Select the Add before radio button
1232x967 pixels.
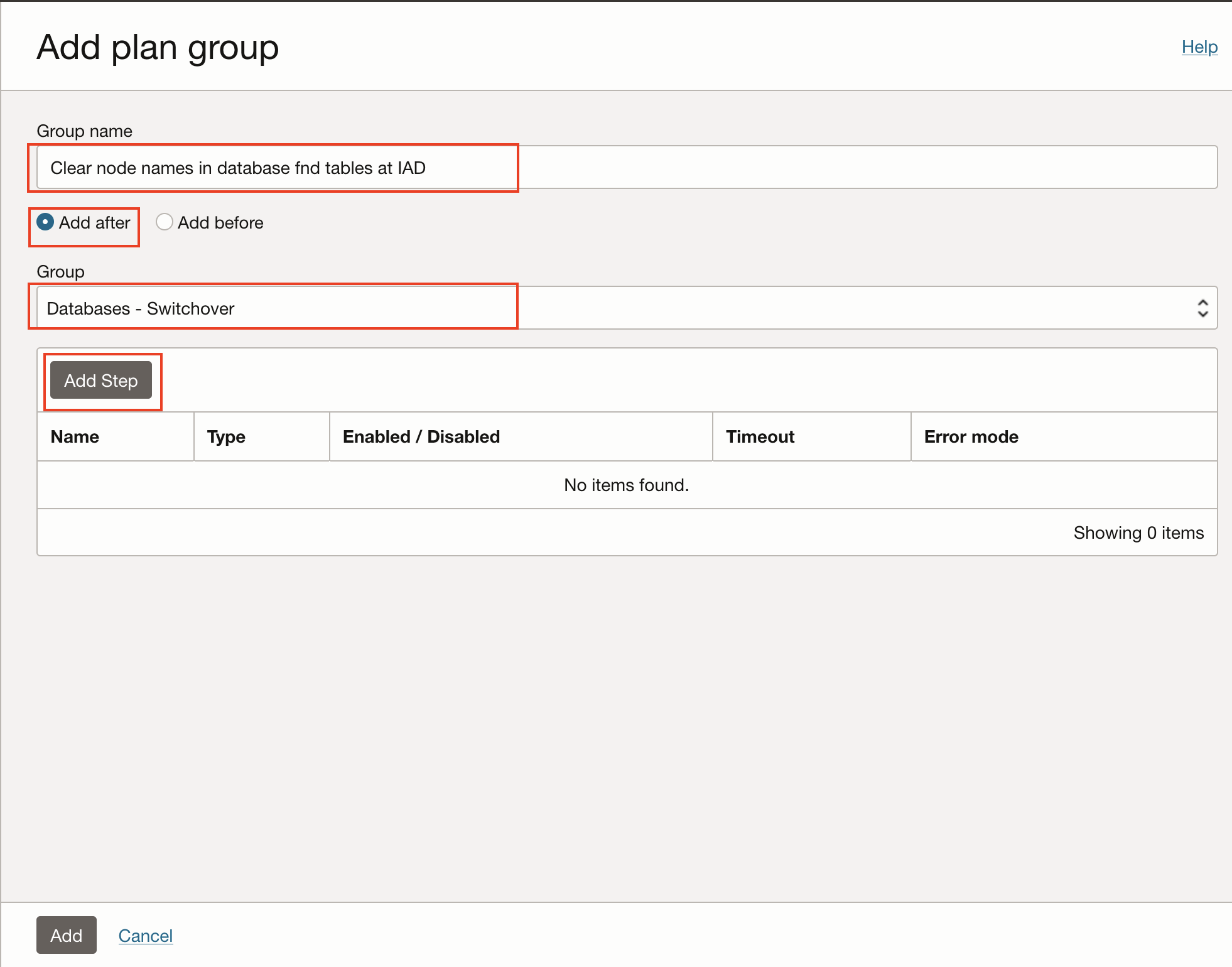(x=164, y=222)
